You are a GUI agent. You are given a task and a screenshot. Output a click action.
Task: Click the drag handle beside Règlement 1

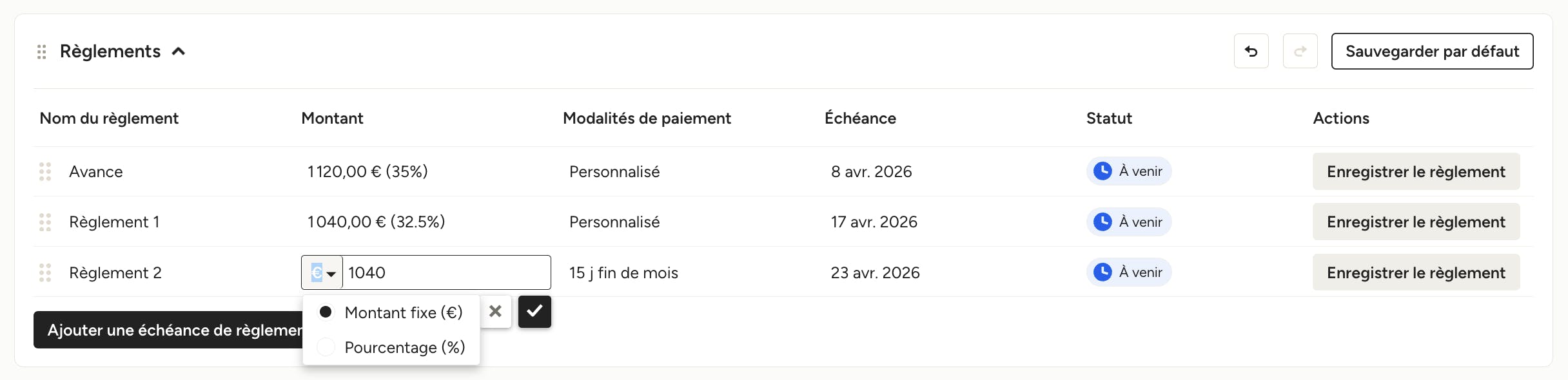pos(45,222)
